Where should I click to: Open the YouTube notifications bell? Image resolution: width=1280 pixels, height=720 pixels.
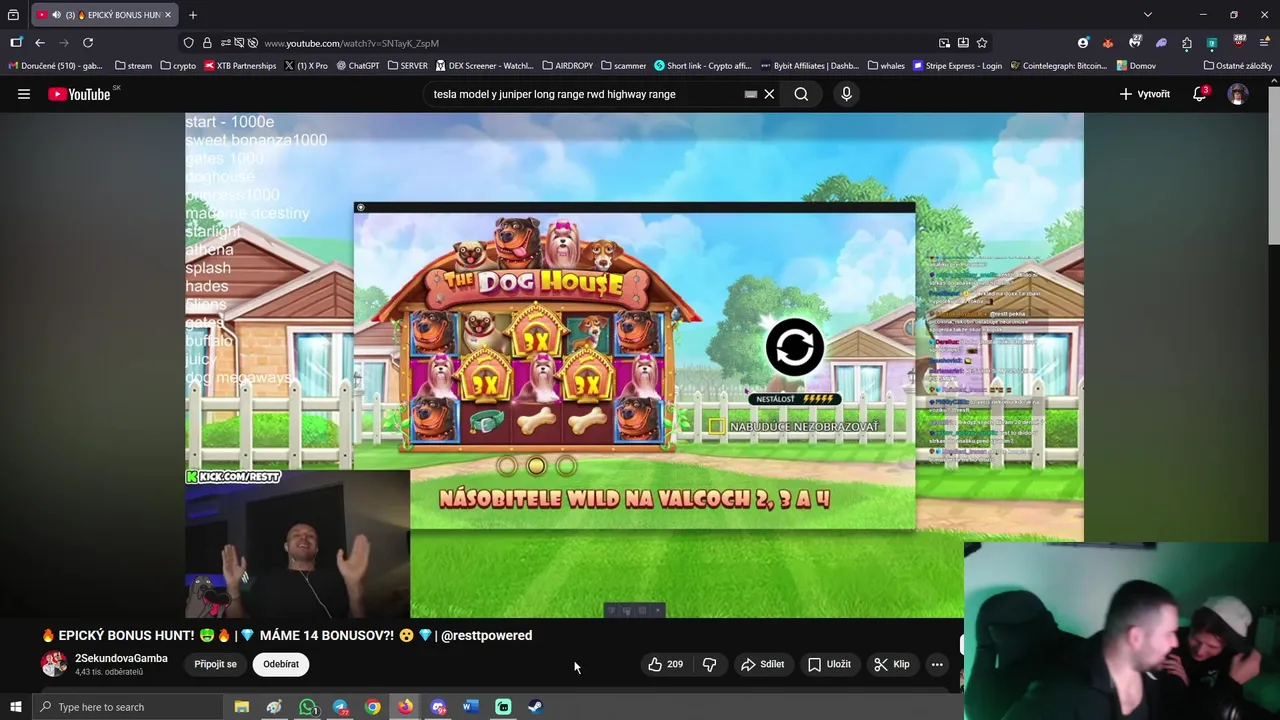click(x=1199, y=94)
